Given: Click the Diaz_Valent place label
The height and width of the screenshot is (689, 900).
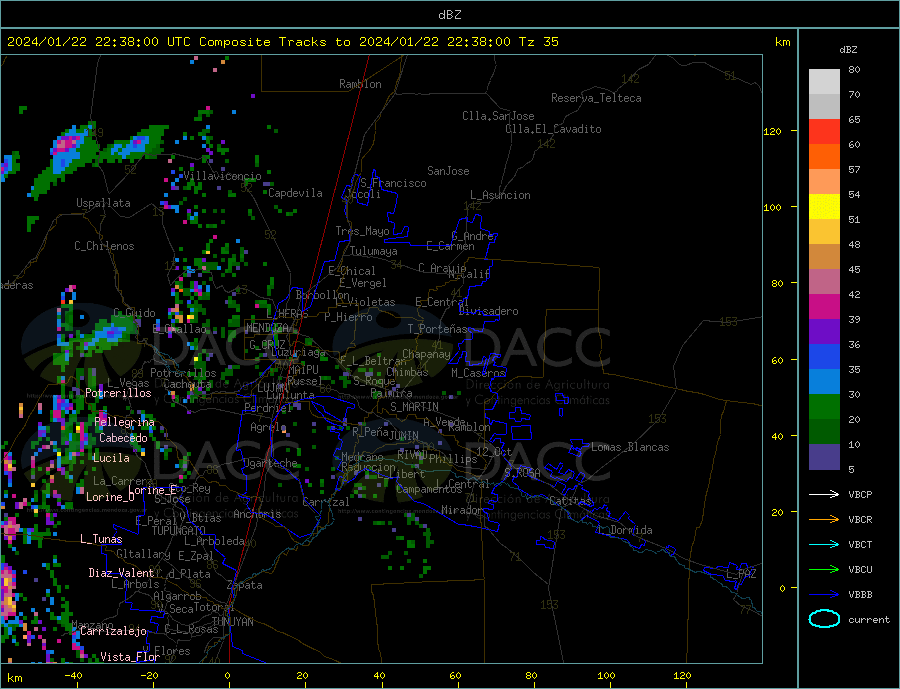Looking at the screenshot, I should pyautogui.click(x=121, y=573).
